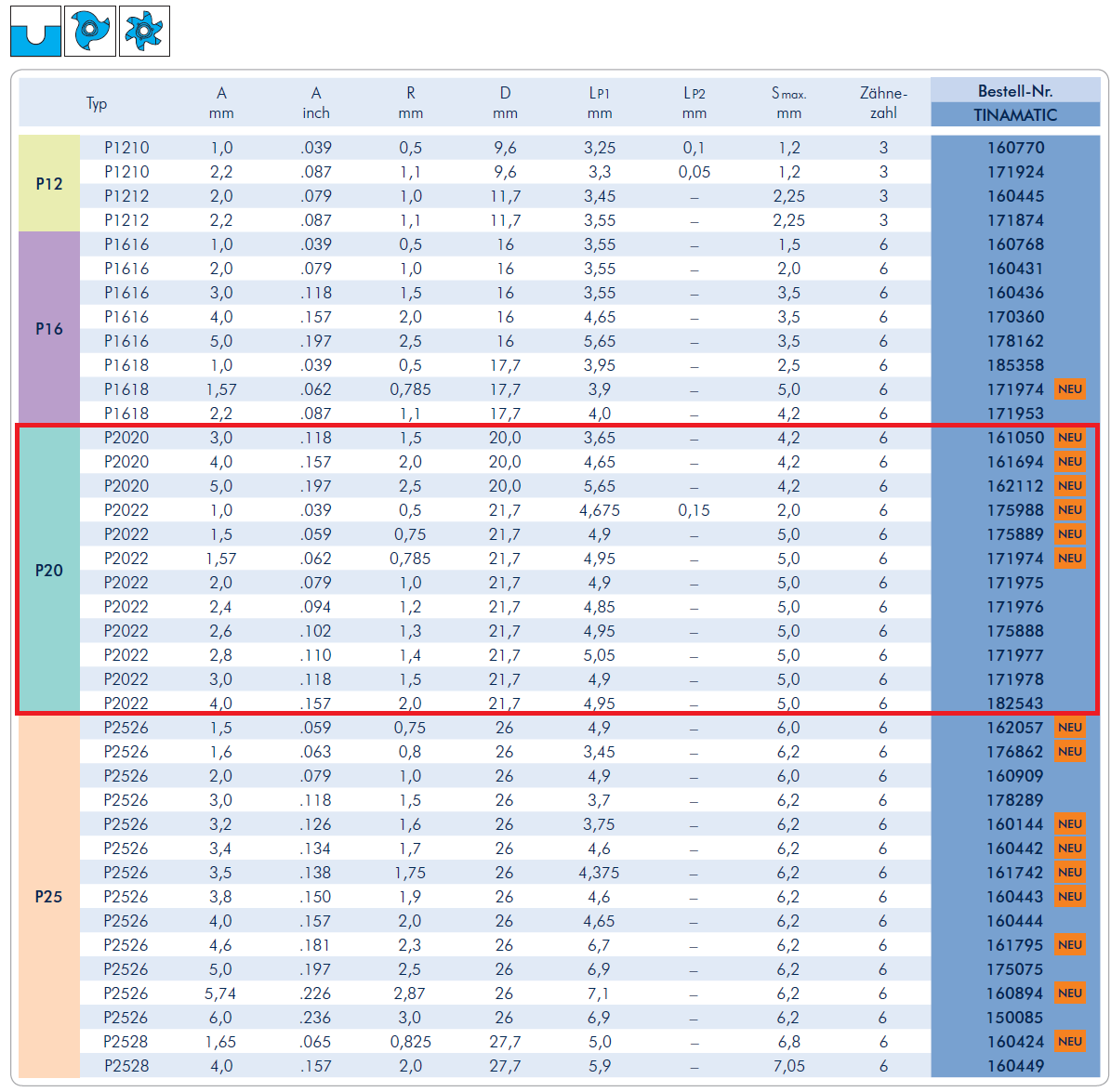Click the round groove profile icon
Viewport: 1111px width, 1092px height.
35,32
